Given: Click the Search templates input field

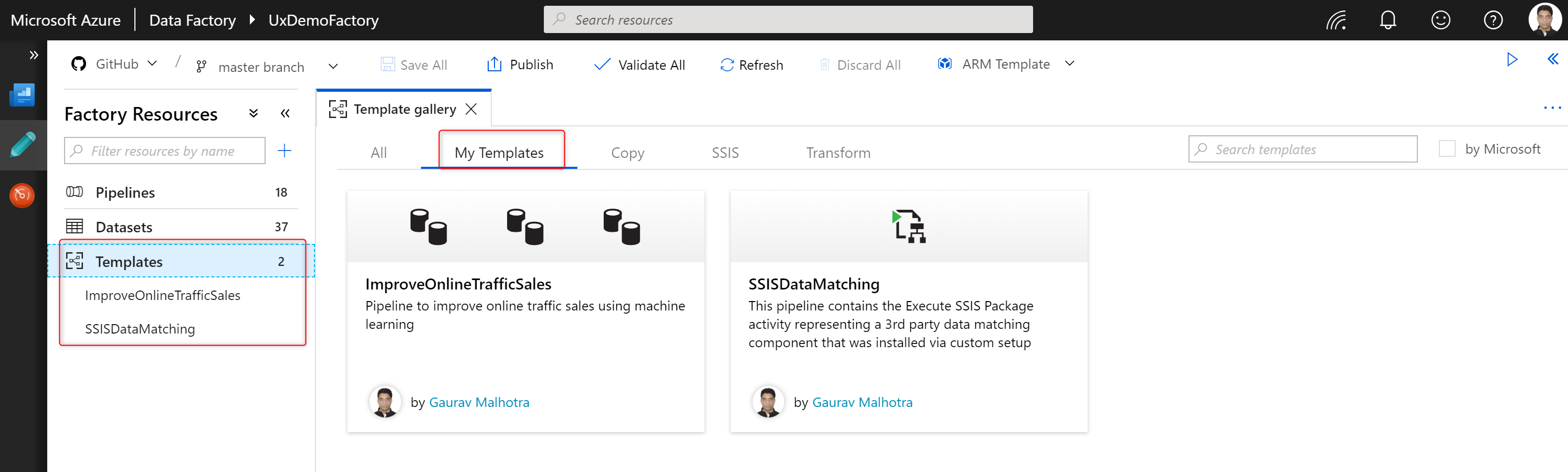Looking at the screenshot, I should point(1302,149).
